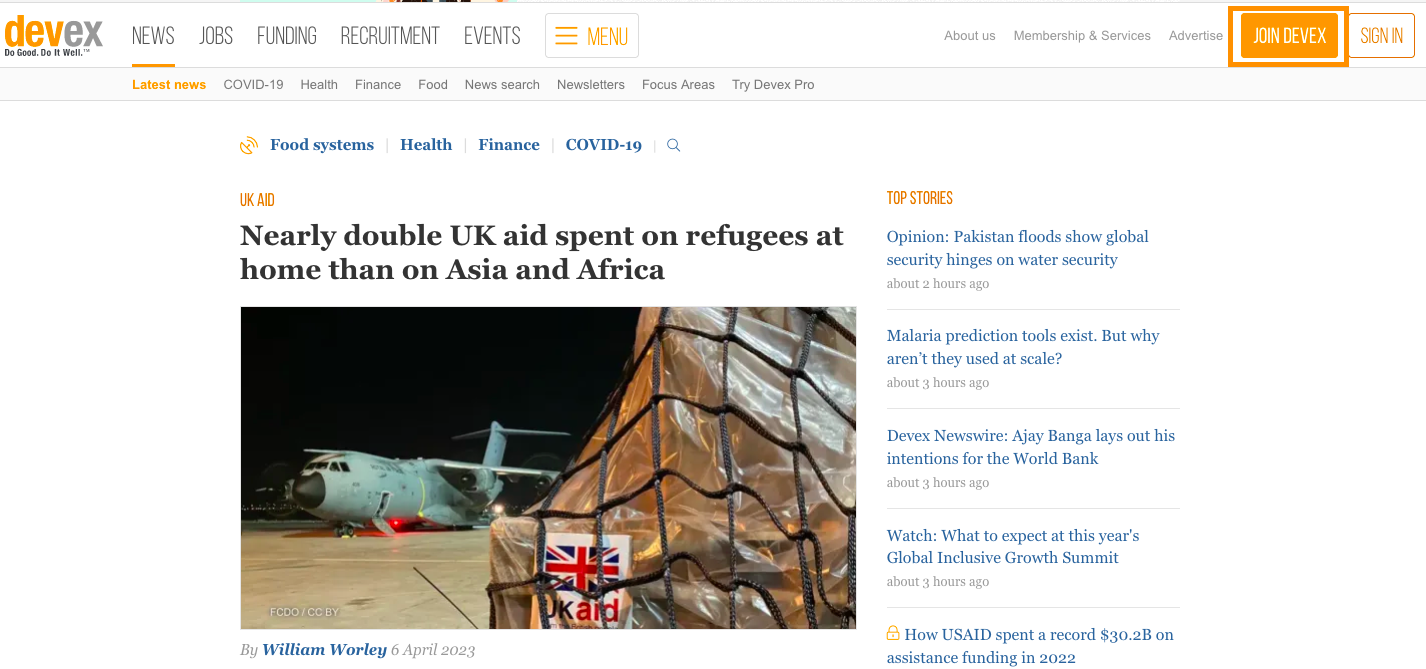
Task: Open the Newsletters sub-navigation link
Action: [591, 85]
